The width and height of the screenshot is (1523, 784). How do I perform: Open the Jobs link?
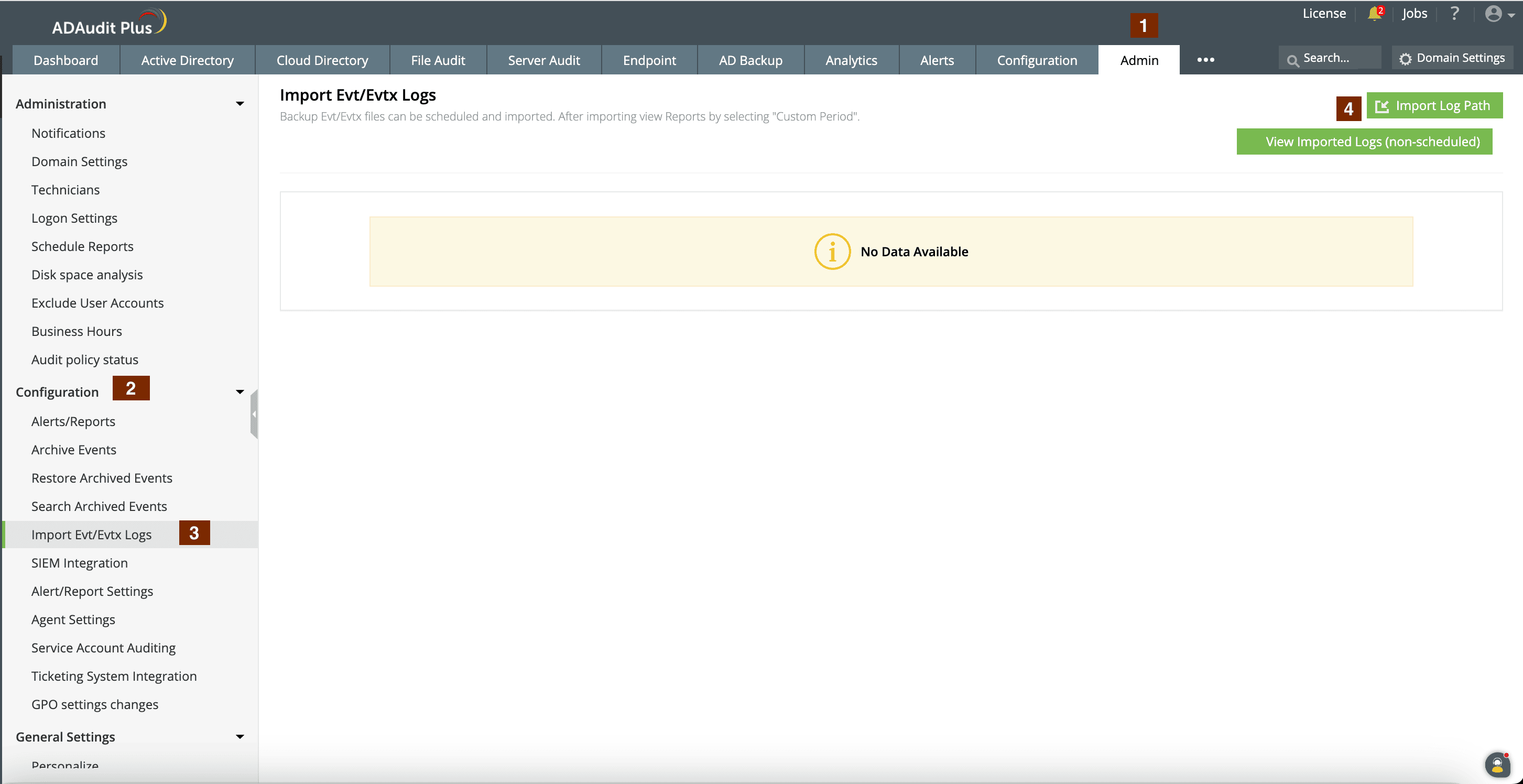[1414, 14]
